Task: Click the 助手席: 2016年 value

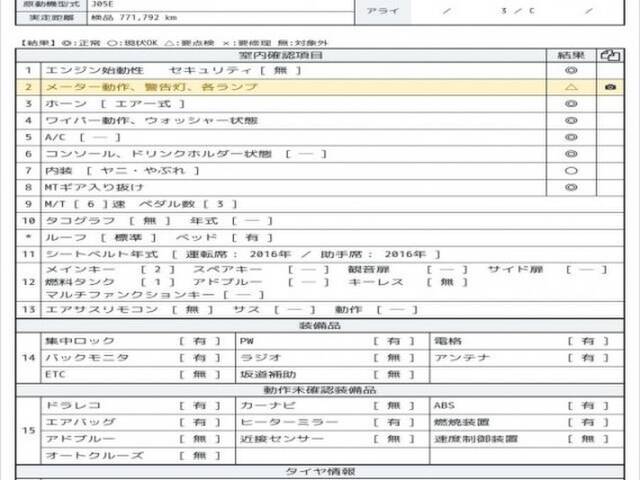Action: click(x=373, y=254)
